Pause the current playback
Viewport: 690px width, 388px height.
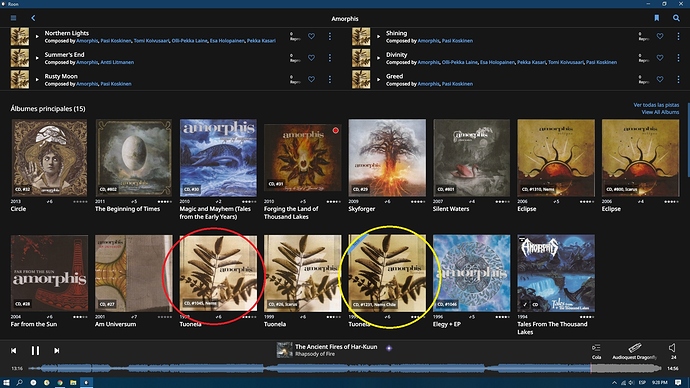pyautogui.click(x=35, y=351)
